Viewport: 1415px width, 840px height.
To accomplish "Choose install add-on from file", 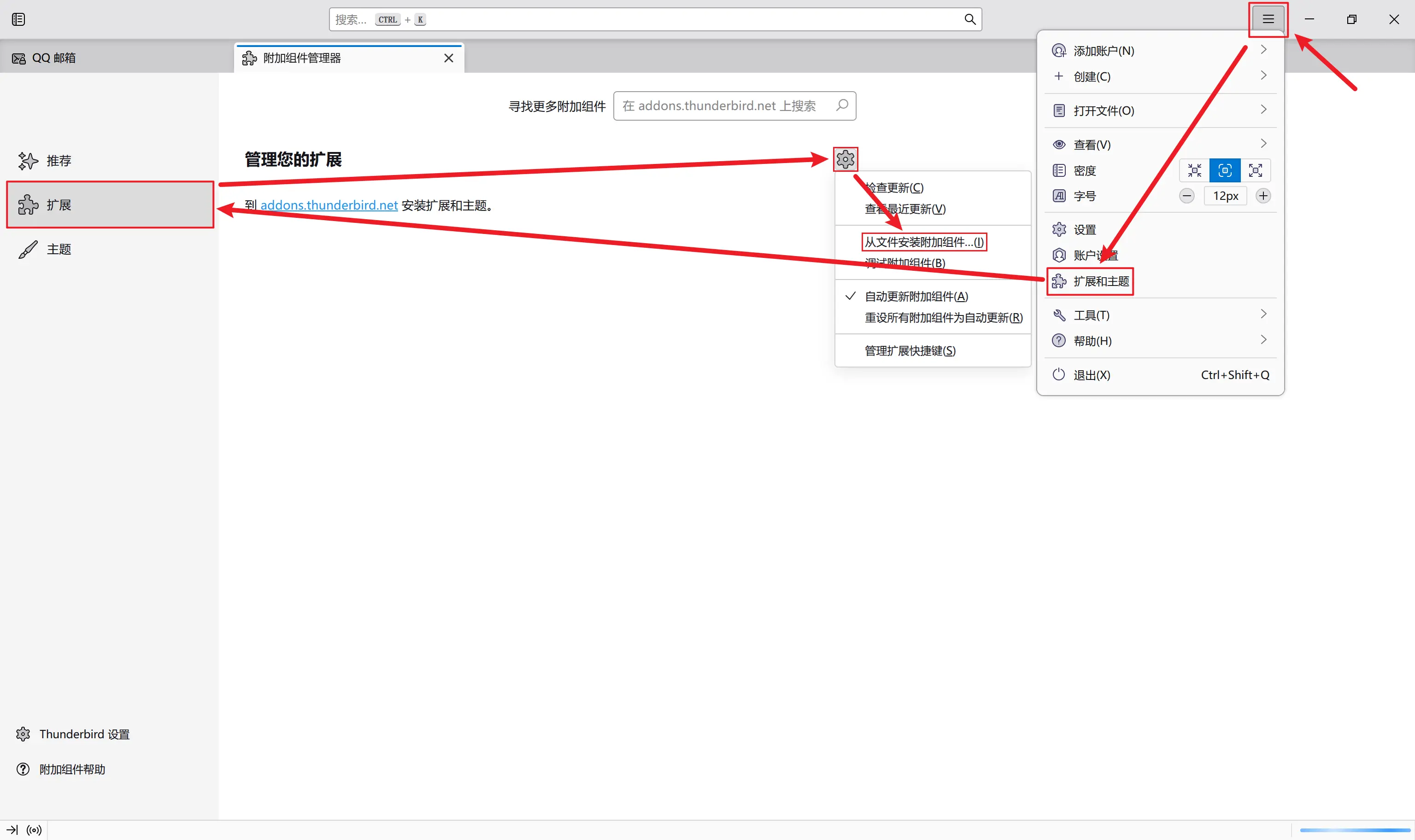I will pos(923,242).
